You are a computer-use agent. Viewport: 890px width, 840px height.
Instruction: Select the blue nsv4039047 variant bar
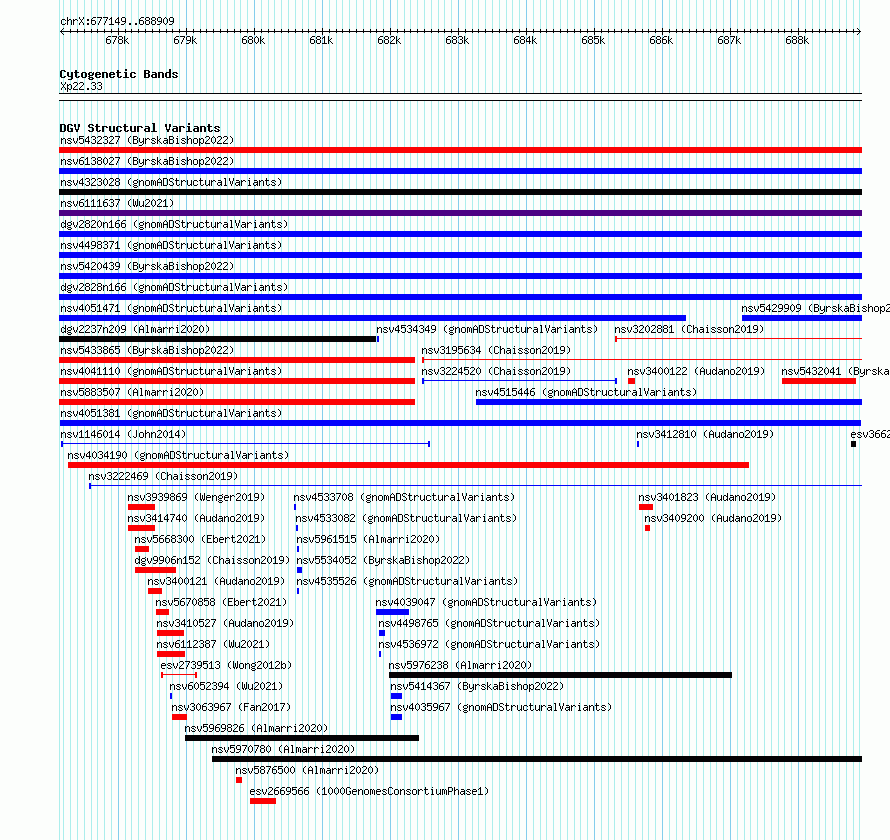(392, 612)
